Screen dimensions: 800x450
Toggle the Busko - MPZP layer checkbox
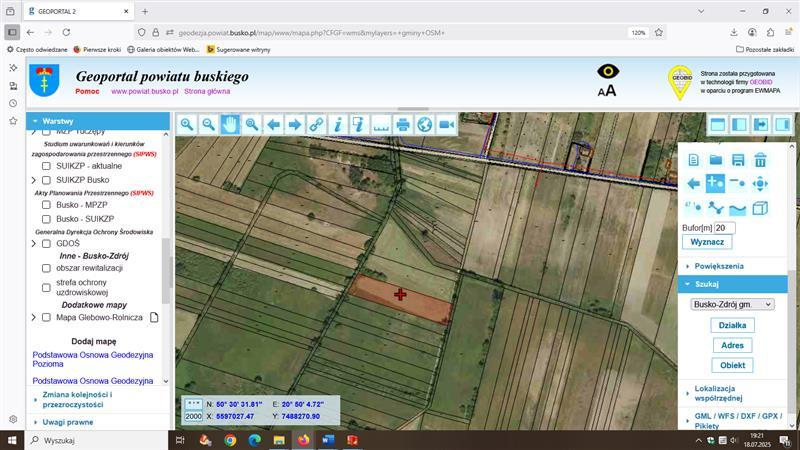46,205
